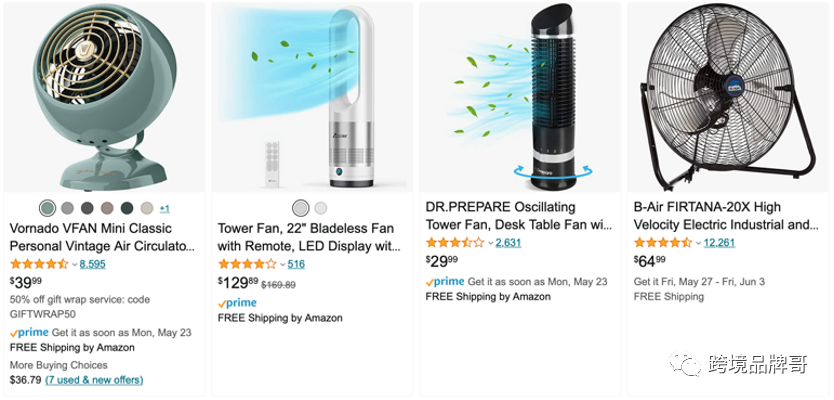Open the 8,595 reviews for Vornado
This screenshot has width=834, height=400.
92,264
